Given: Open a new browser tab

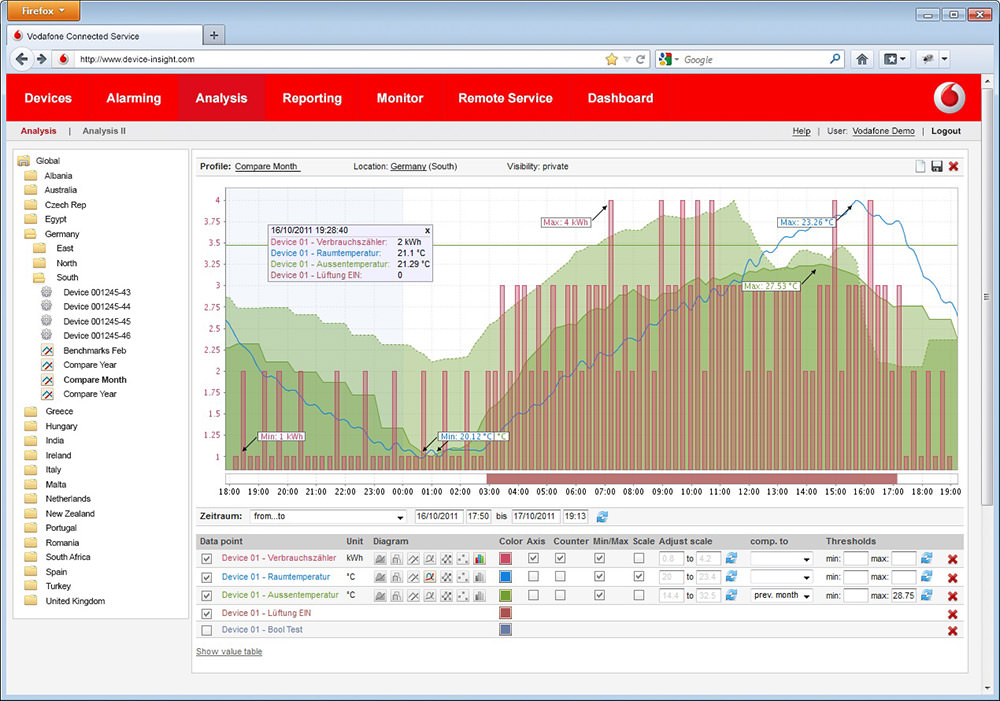Looking at the screenshot, I should [x=214, y=35].
